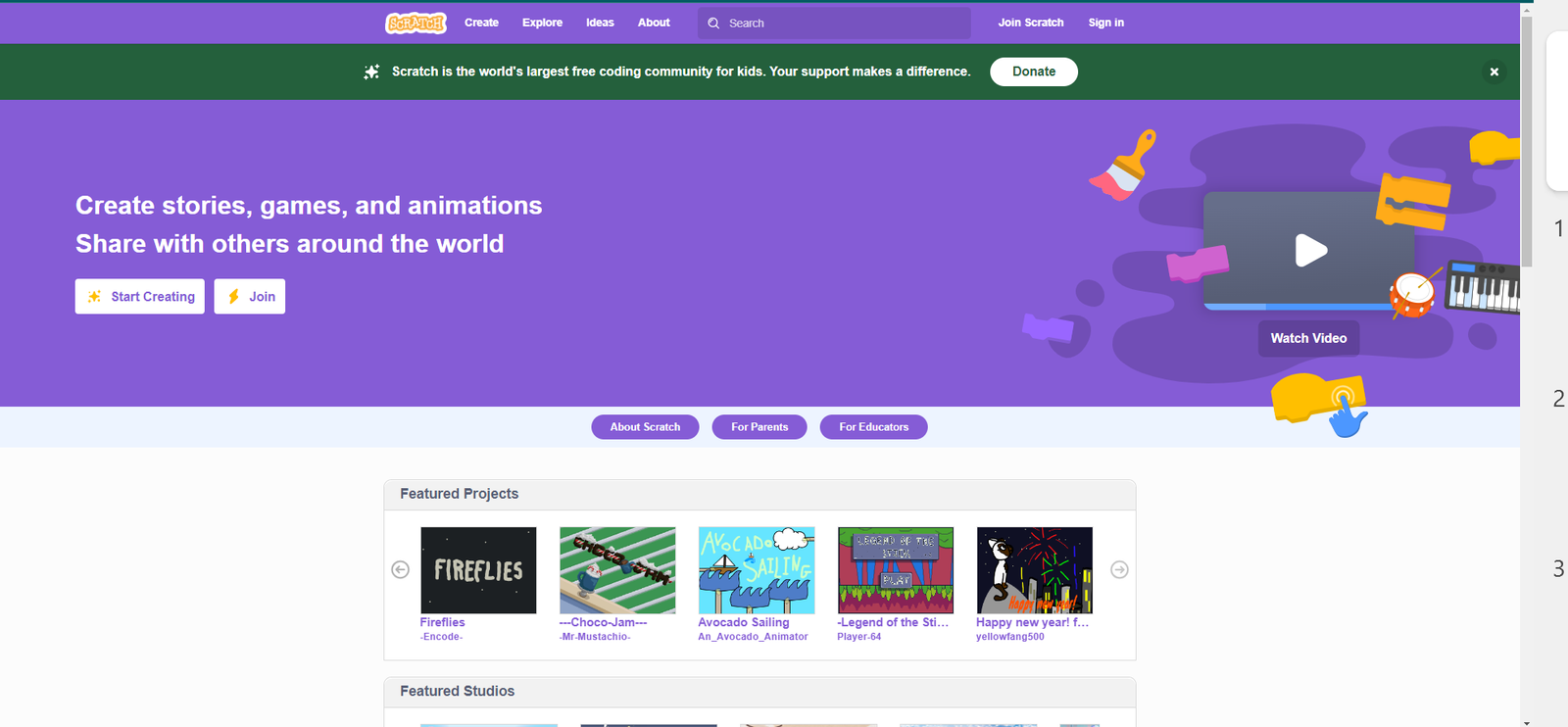Open the Happy new year thumbnail
Image resolution: width=1568 pixels, height=727 pixels.
(1035, 570)
